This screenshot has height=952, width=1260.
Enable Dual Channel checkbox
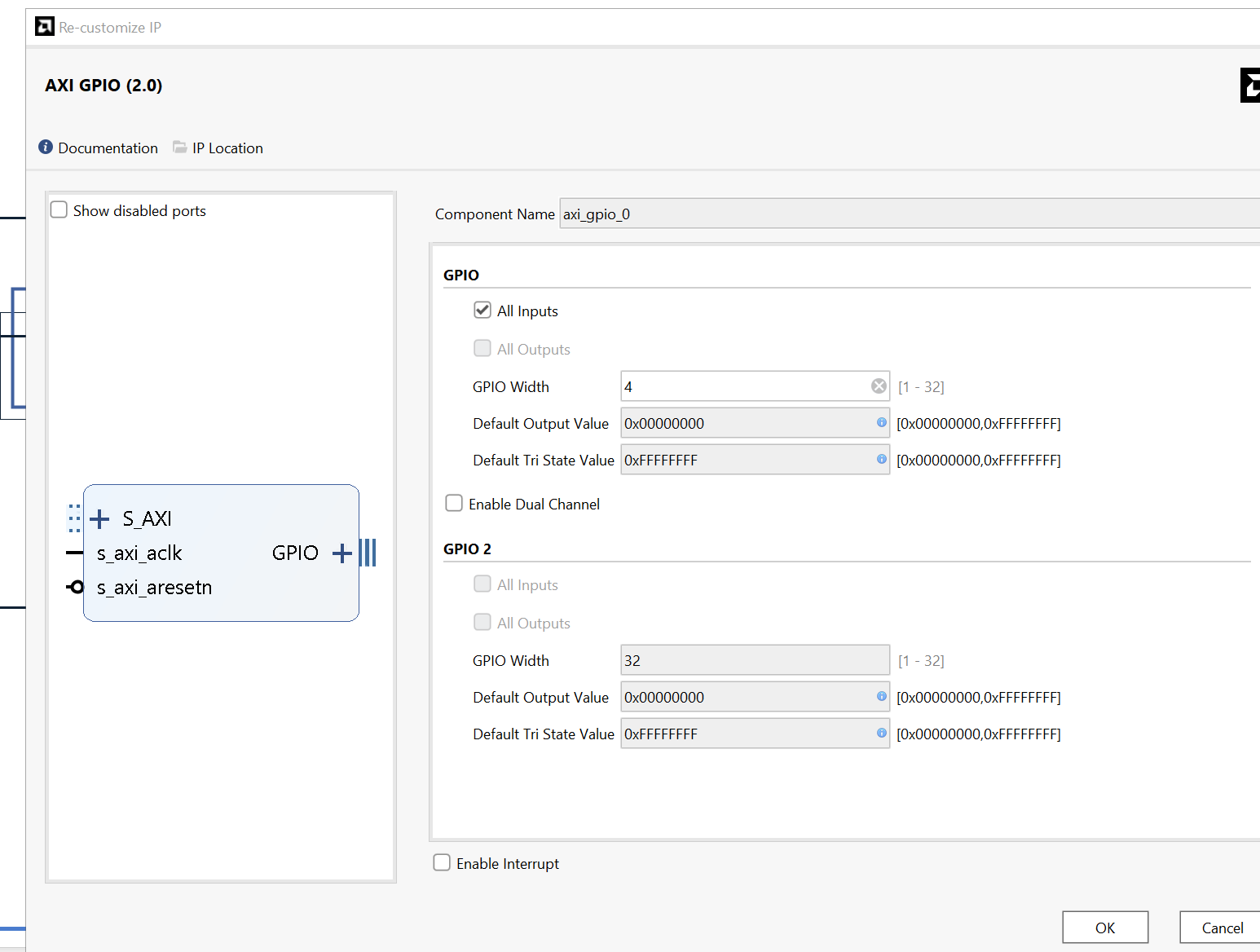coord(454,504)
